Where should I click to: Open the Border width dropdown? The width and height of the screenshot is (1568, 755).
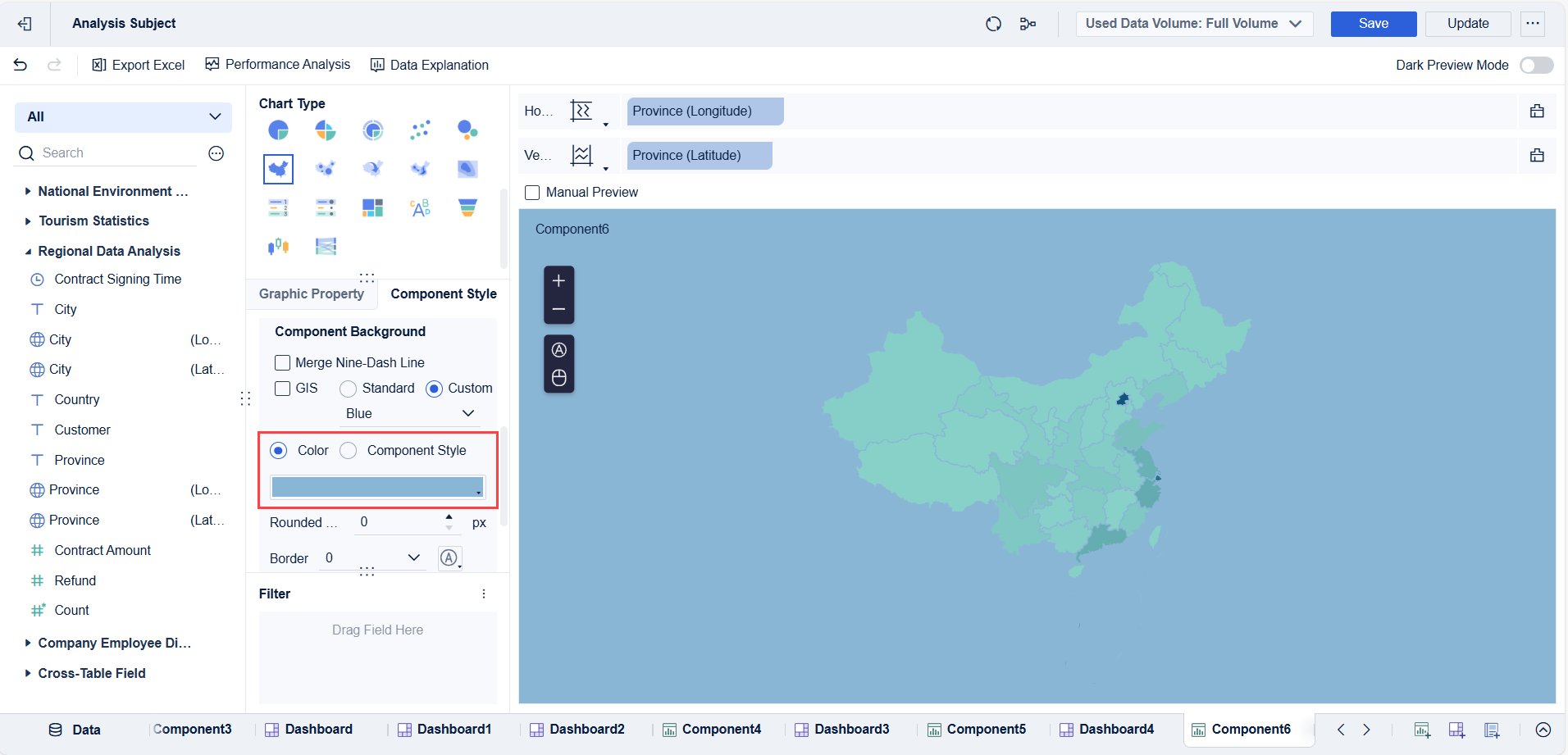pyautogui.click(x=371, y=558)
